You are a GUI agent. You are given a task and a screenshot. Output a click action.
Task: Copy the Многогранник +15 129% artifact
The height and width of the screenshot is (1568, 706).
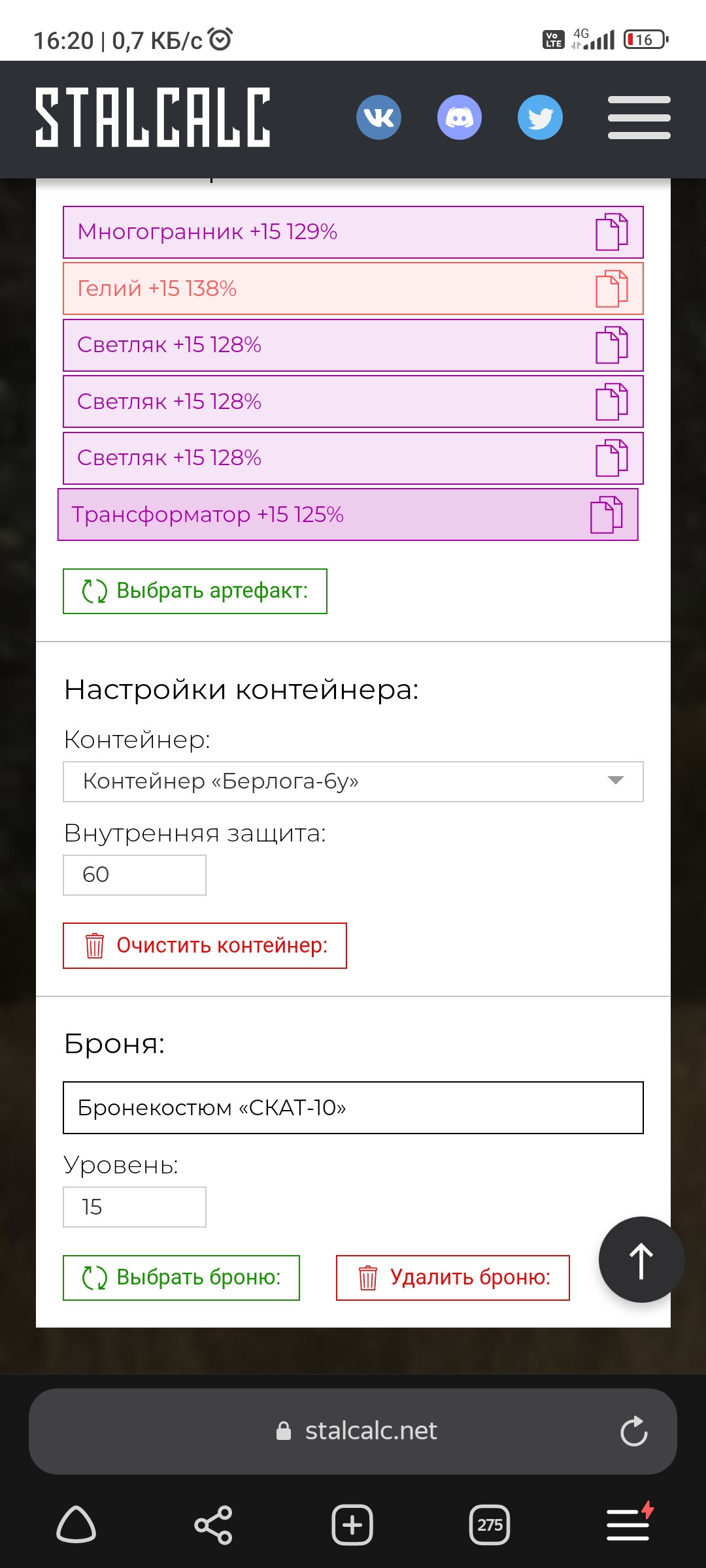pos(611,232)
